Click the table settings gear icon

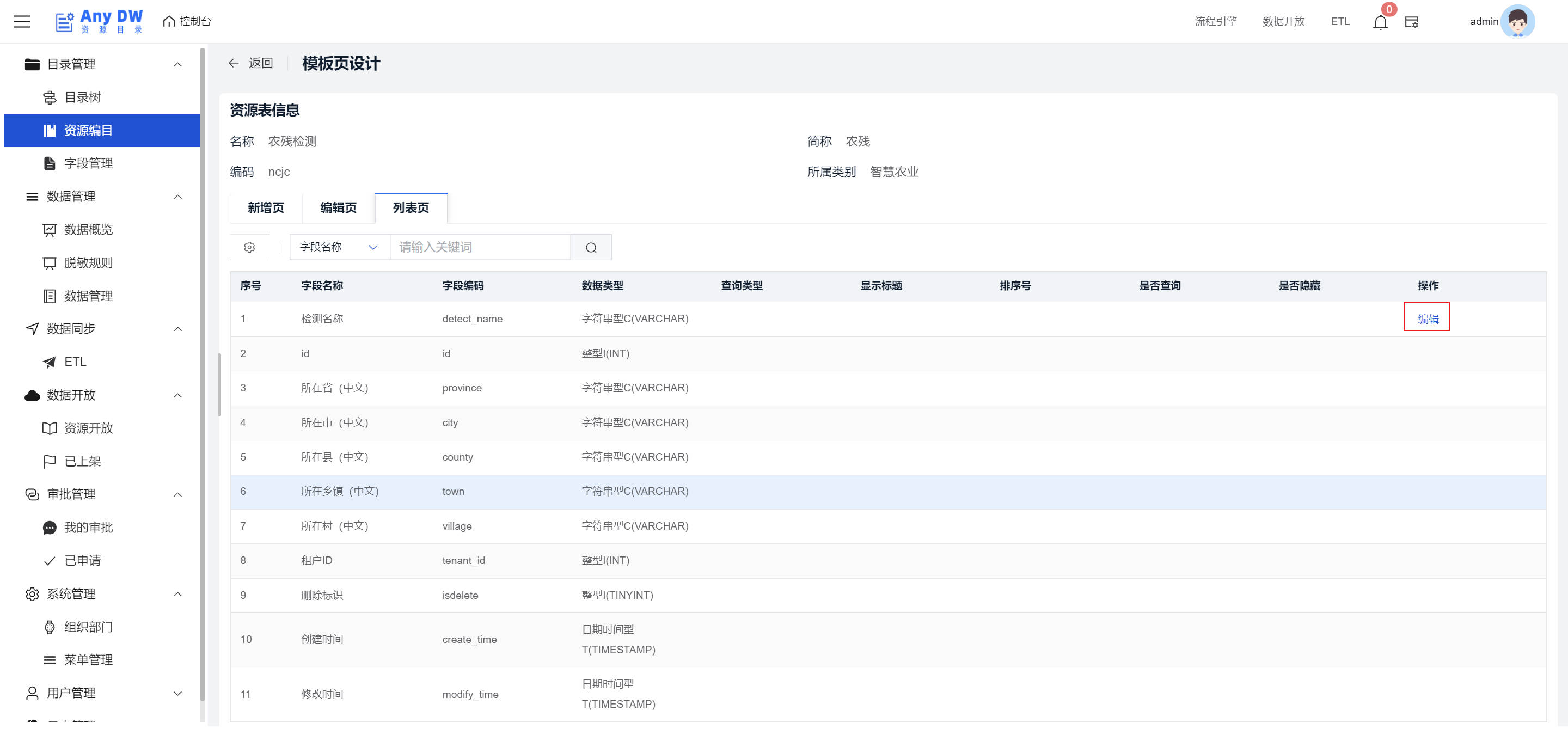click(x=249, y=247)
